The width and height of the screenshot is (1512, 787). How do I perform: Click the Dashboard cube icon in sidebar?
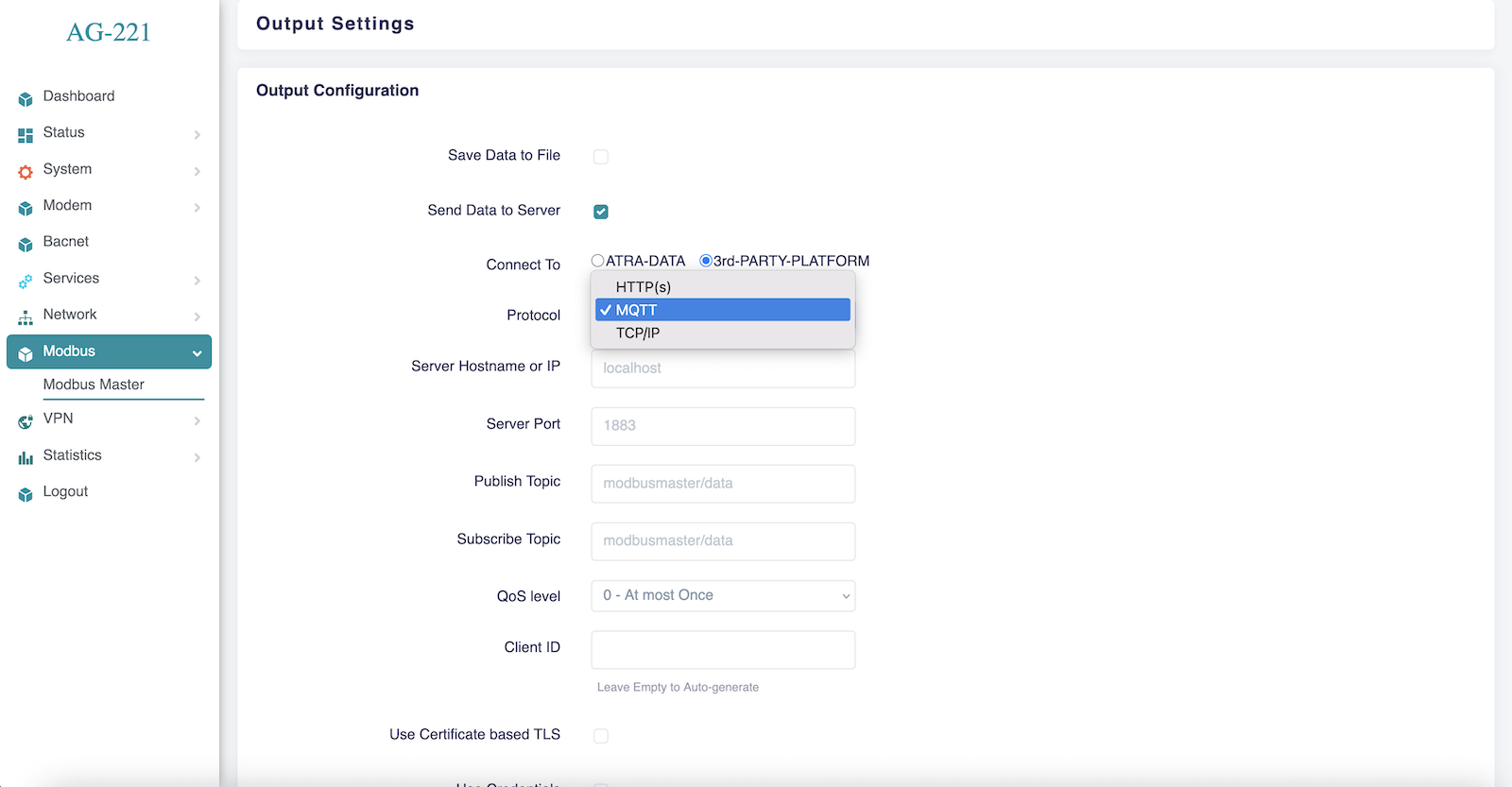[26, 98]
